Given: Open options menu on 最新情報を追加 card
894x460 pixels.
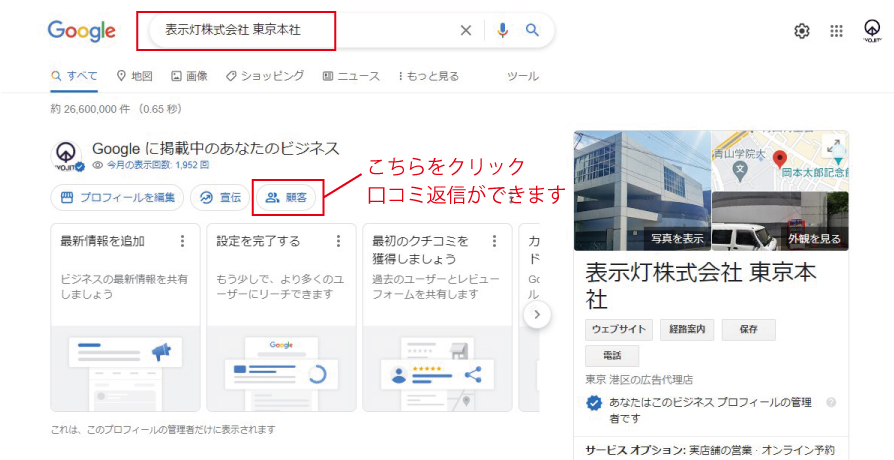Looking at the screenshot, I should coord(182,241).
